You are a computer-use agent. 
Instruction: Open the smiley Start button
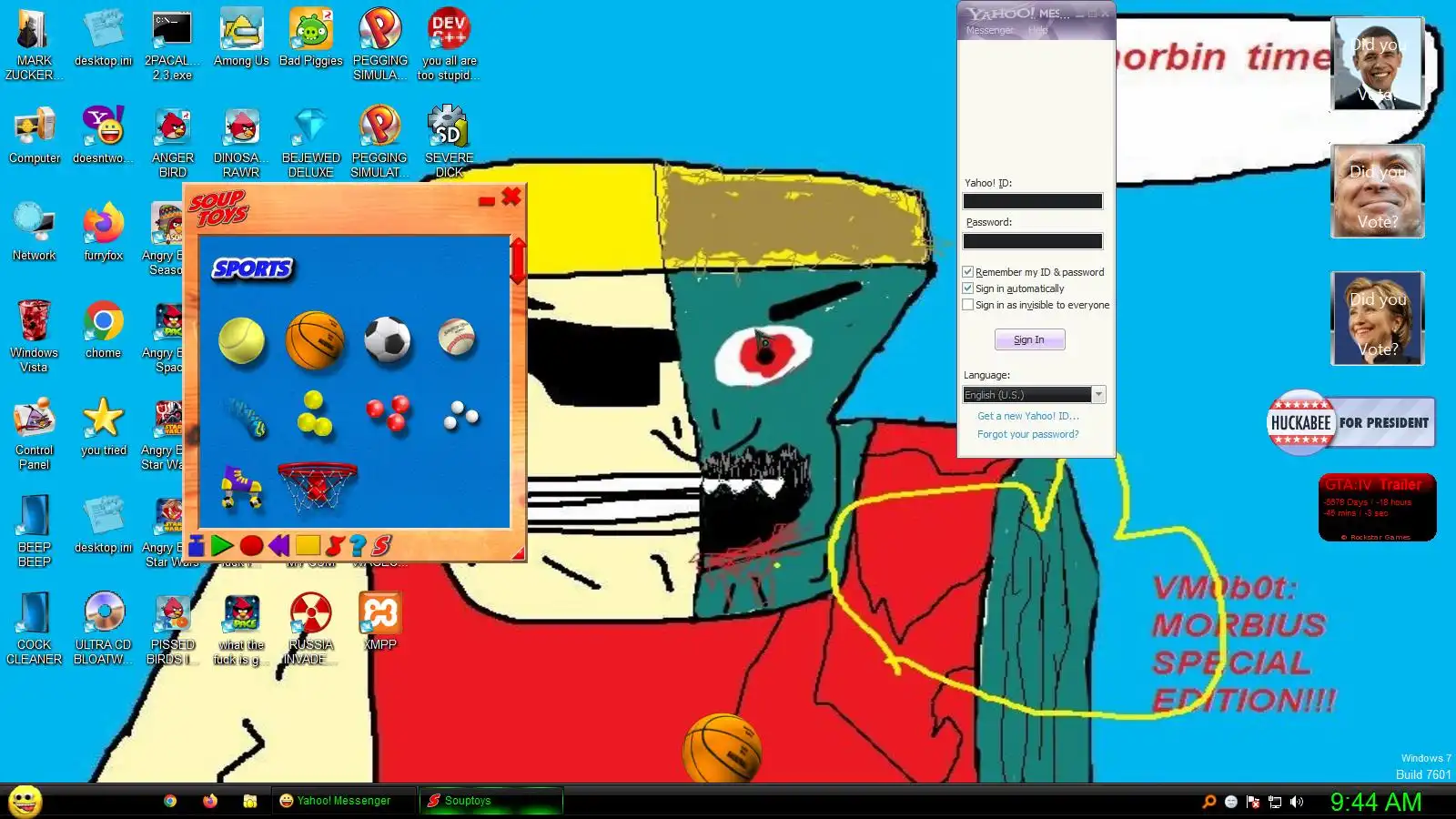(x=25, y=801)
